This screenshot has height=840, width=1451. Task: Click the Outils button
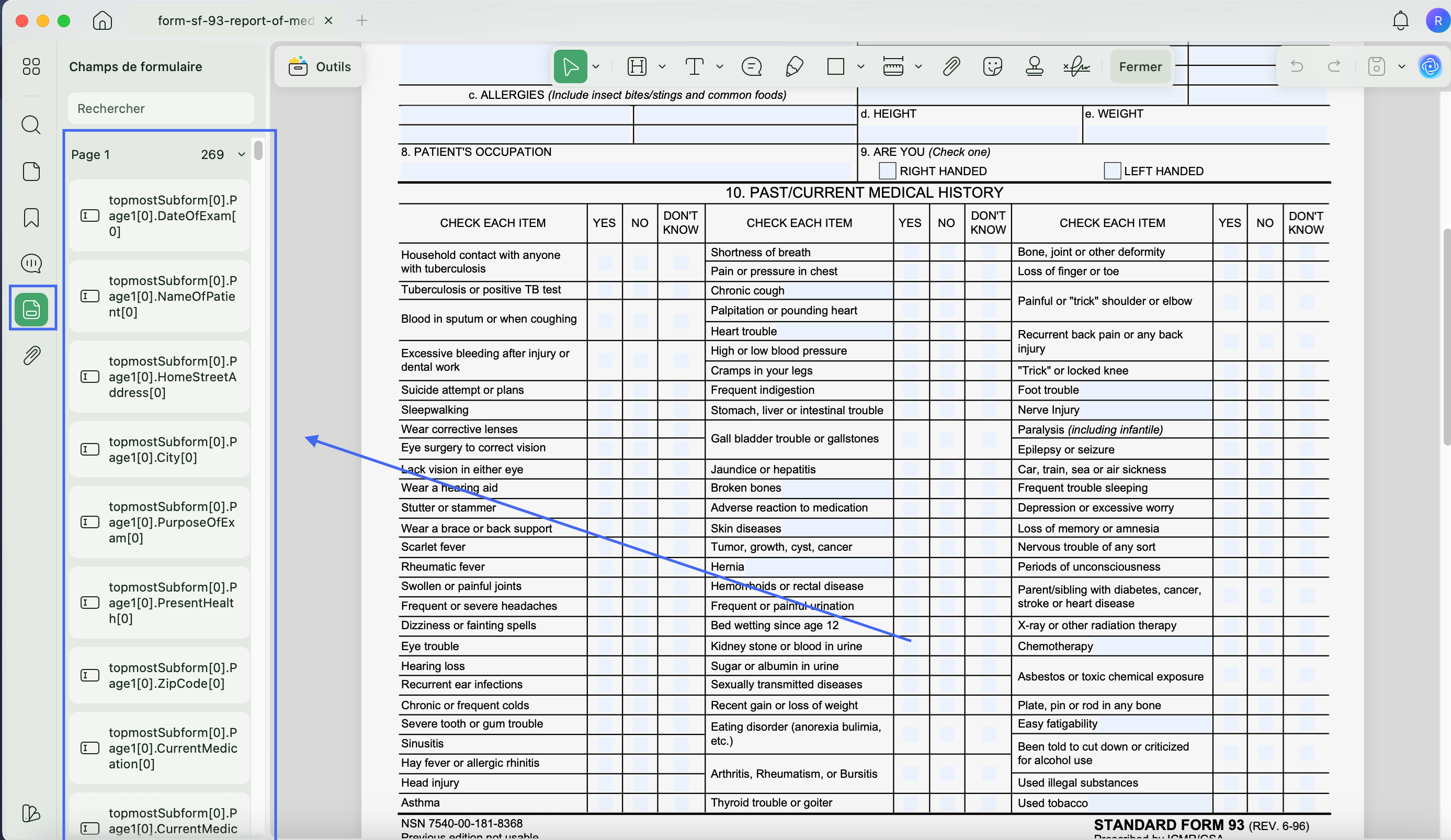[x=320, y=66]
